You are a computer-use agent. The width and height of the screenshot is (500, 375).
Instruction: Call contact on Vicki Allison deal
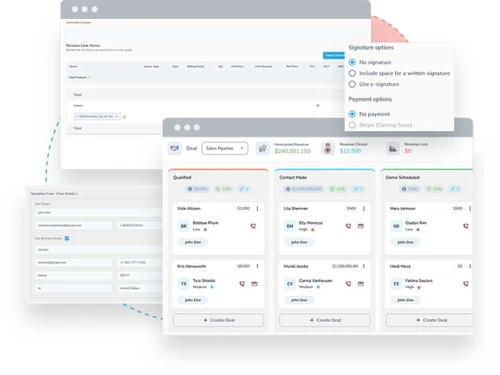tap(253, 226)
